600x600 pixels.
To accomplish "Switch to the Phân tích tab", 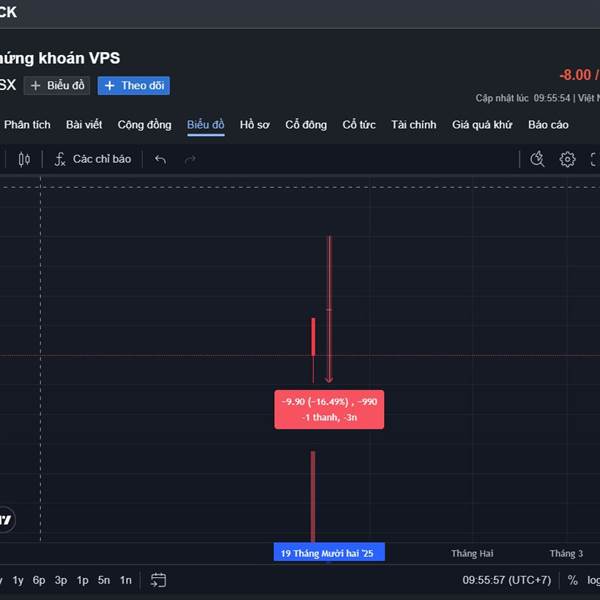I will tap(27, 125).
